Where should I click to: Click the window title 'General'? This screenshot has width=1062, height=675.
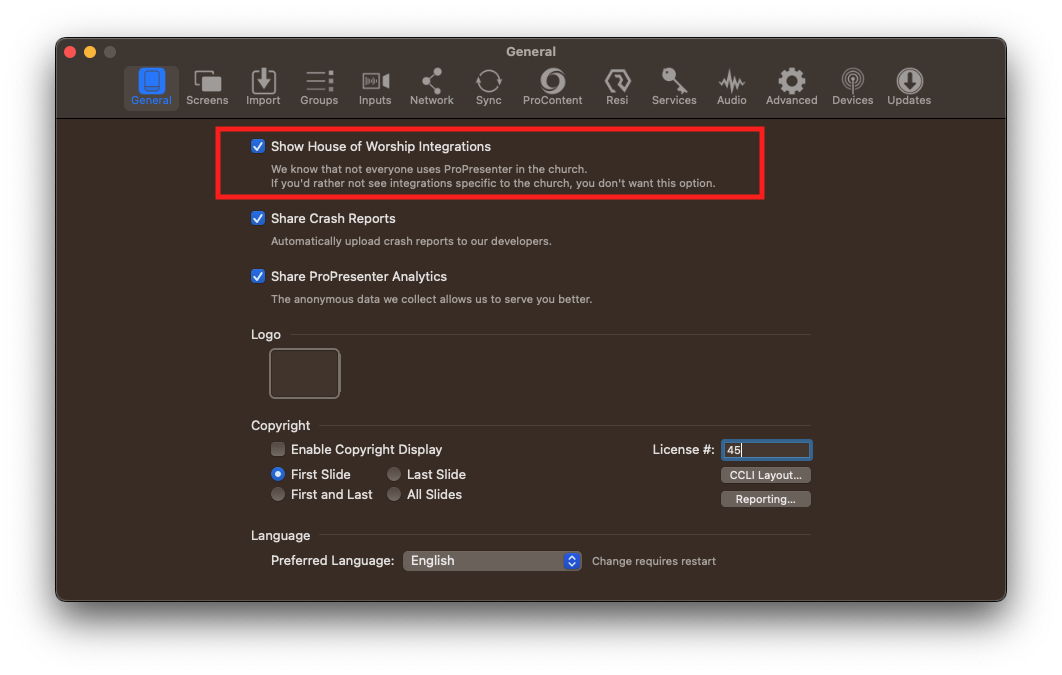(531, 51)
